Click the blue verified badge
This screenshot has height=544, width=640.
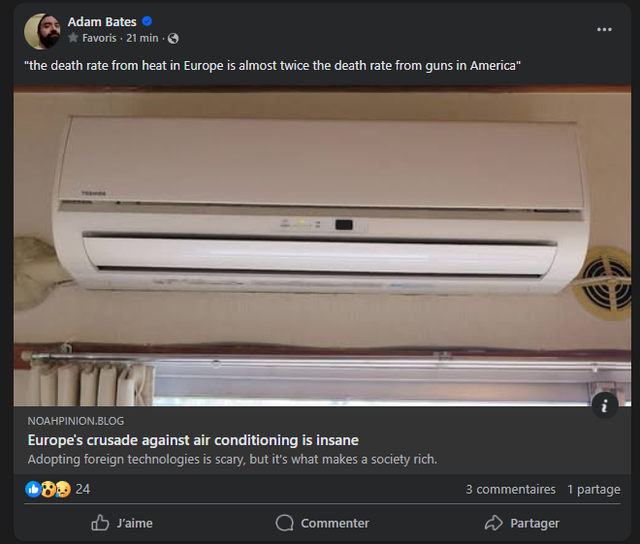[x=147, y=21]
